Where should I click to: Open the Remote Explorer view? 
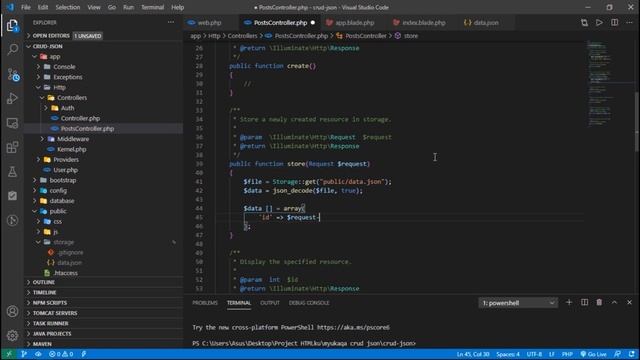(x=12, y=123)
